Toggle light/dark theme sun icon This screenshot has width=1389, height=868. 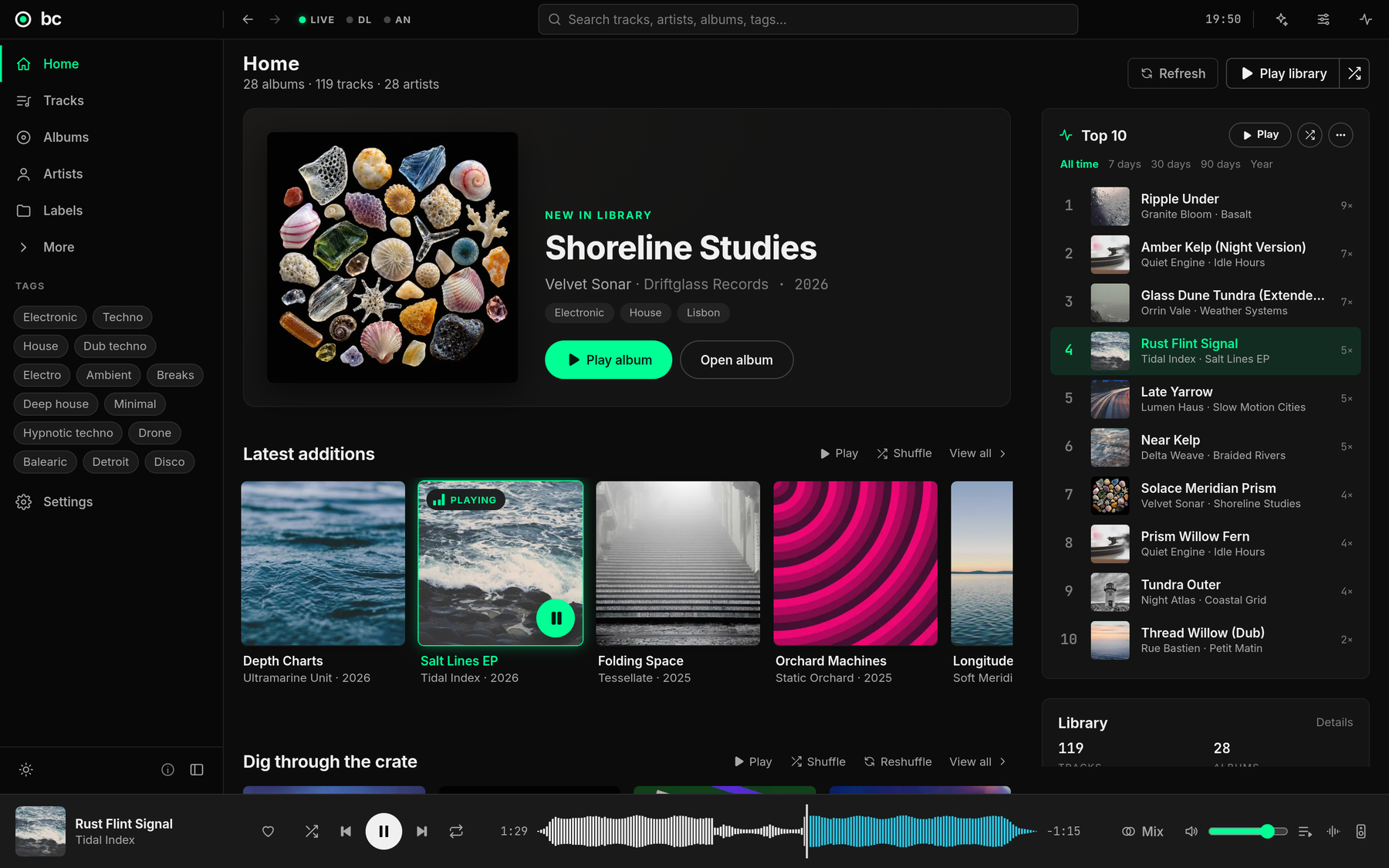point(25,769)
